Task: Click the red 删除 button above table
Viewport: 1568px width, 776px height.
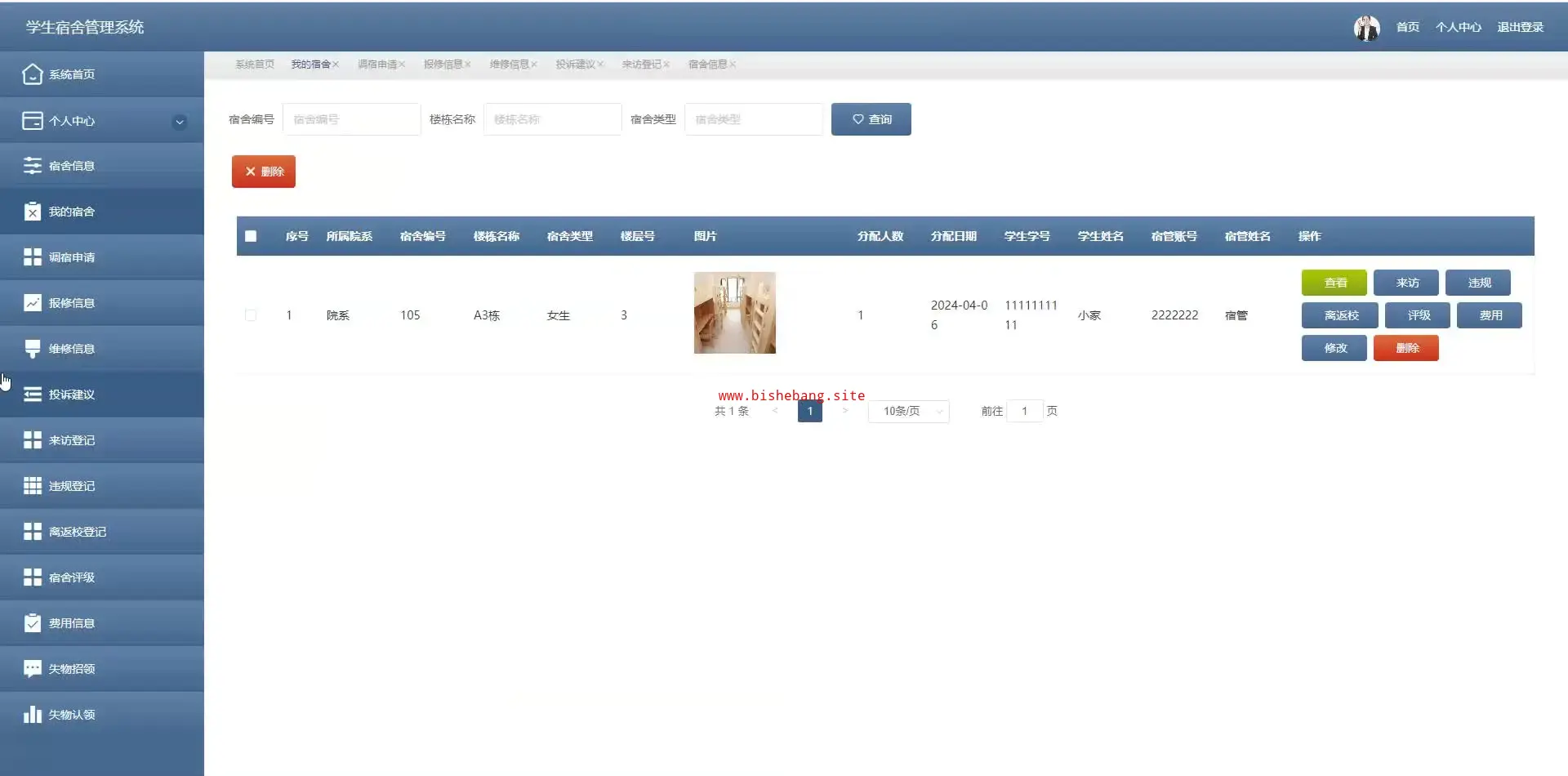Action: point(264,172)
